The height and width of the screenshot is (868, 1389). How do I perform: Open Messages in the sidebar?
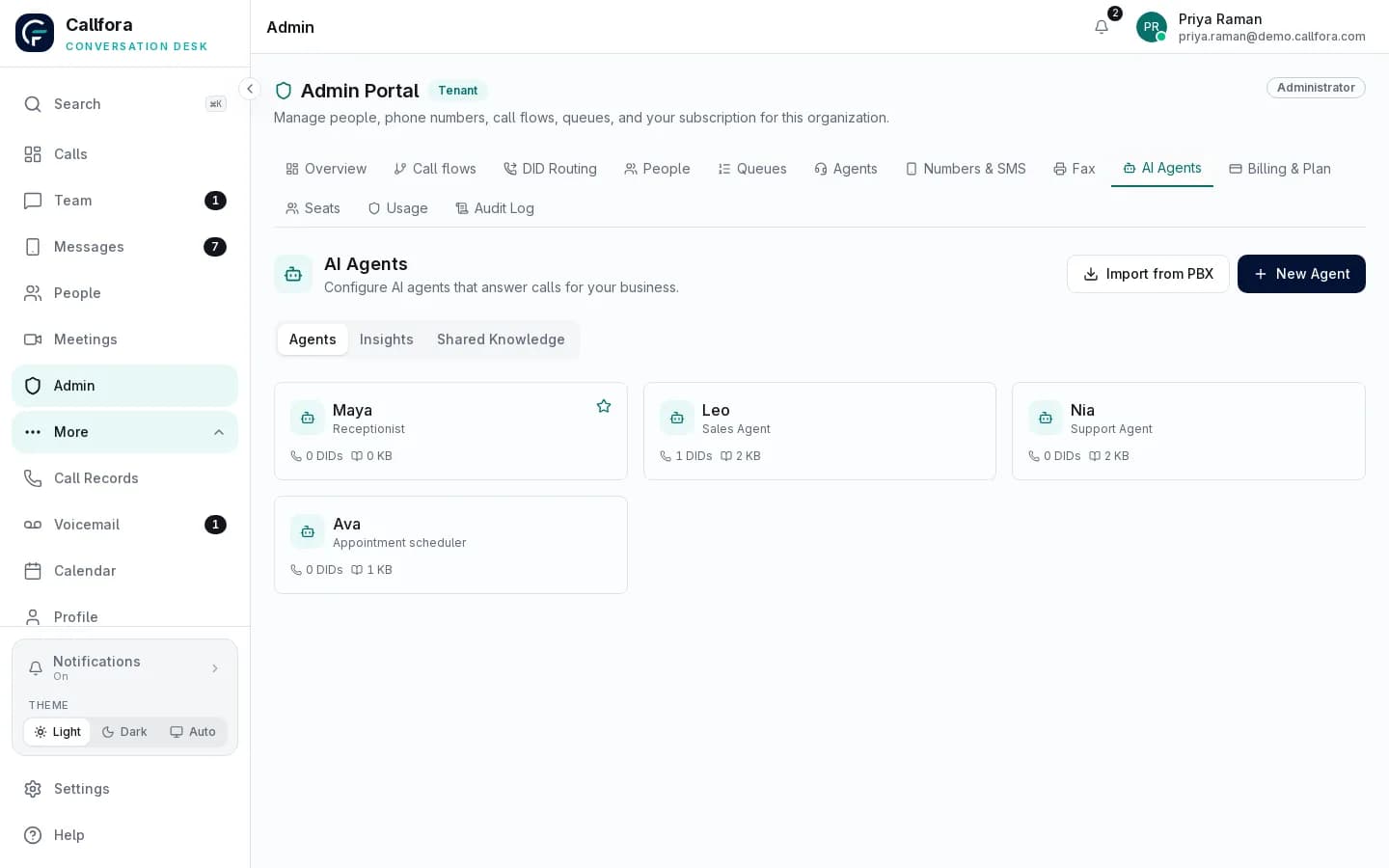(124, 247)
